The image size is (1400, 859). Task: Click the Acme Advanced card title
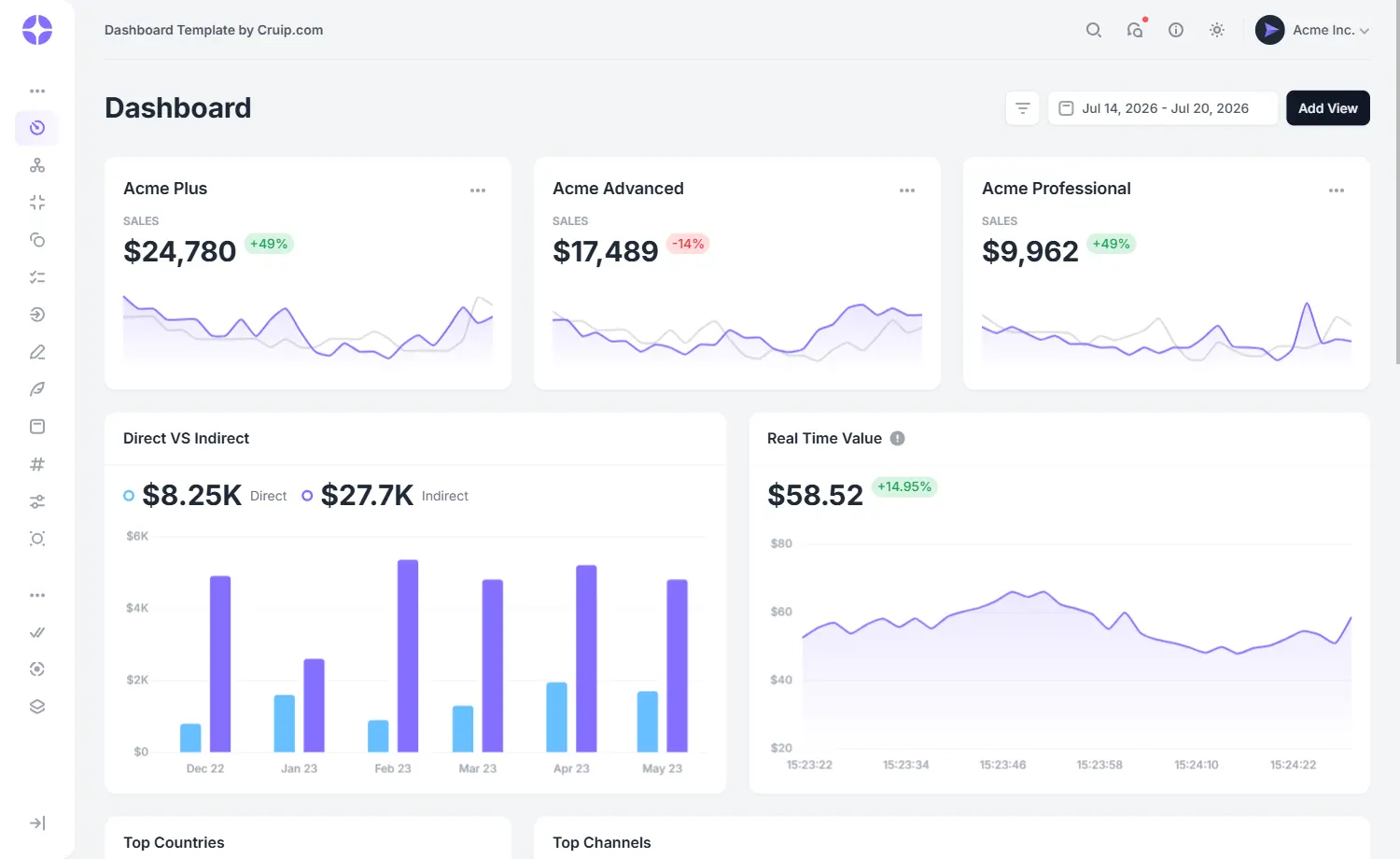tap(618, 189)
